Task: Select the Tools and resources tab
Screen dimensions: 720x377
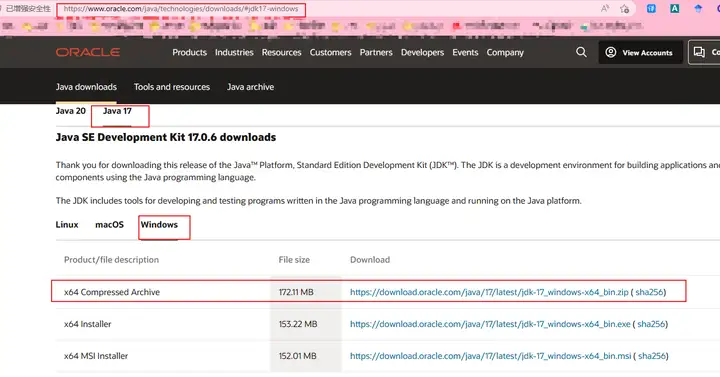Action: [x=172, y=87]
